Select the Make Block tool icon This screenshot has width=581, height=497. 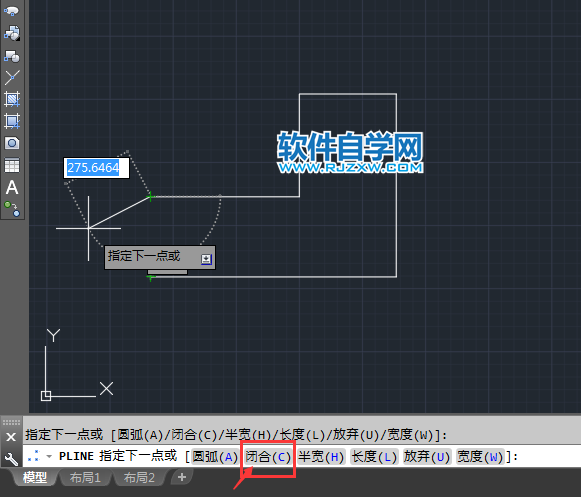point(12,56)
